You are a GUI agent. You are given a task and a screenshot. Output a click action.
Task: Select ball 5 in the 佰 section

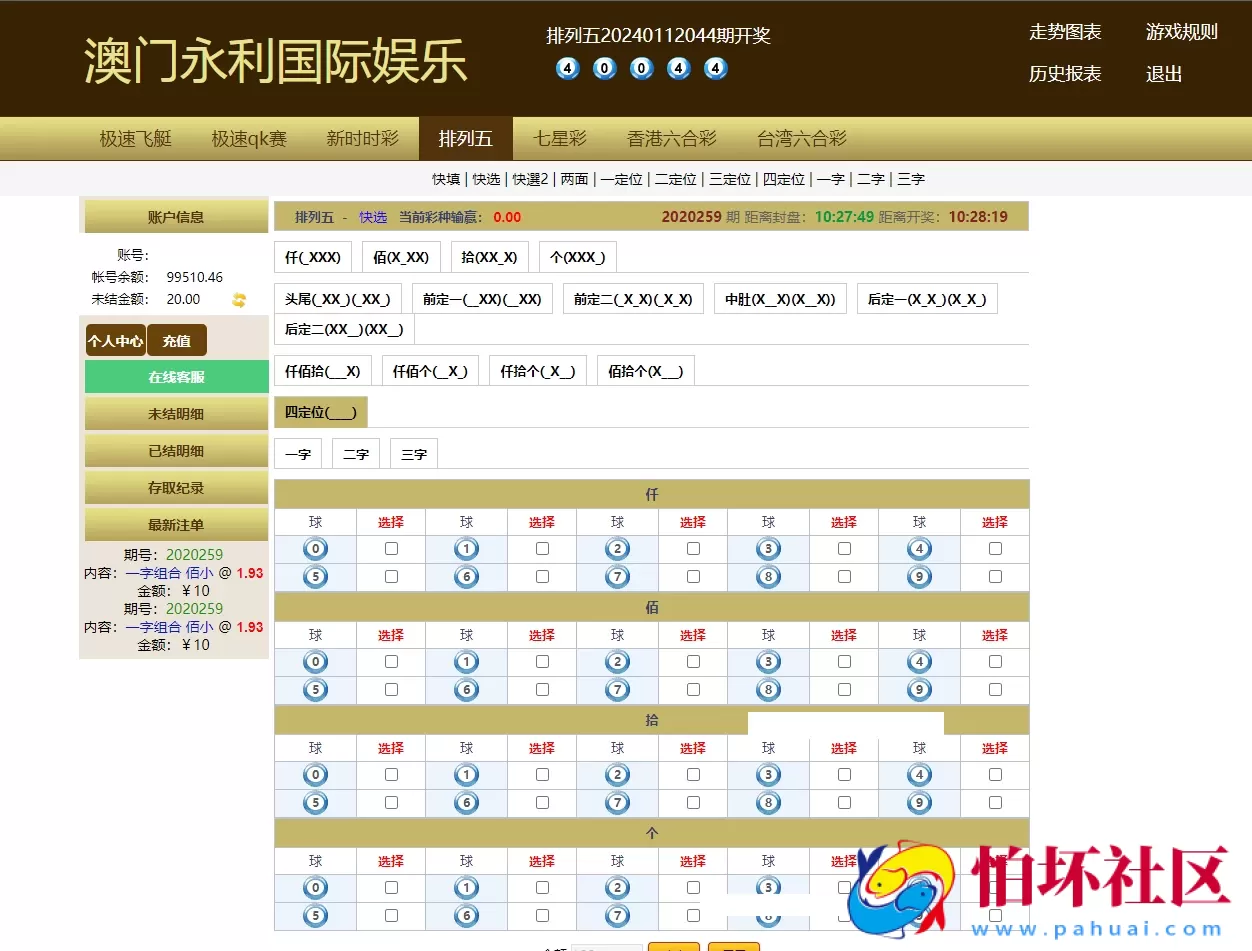pos(314,689)
